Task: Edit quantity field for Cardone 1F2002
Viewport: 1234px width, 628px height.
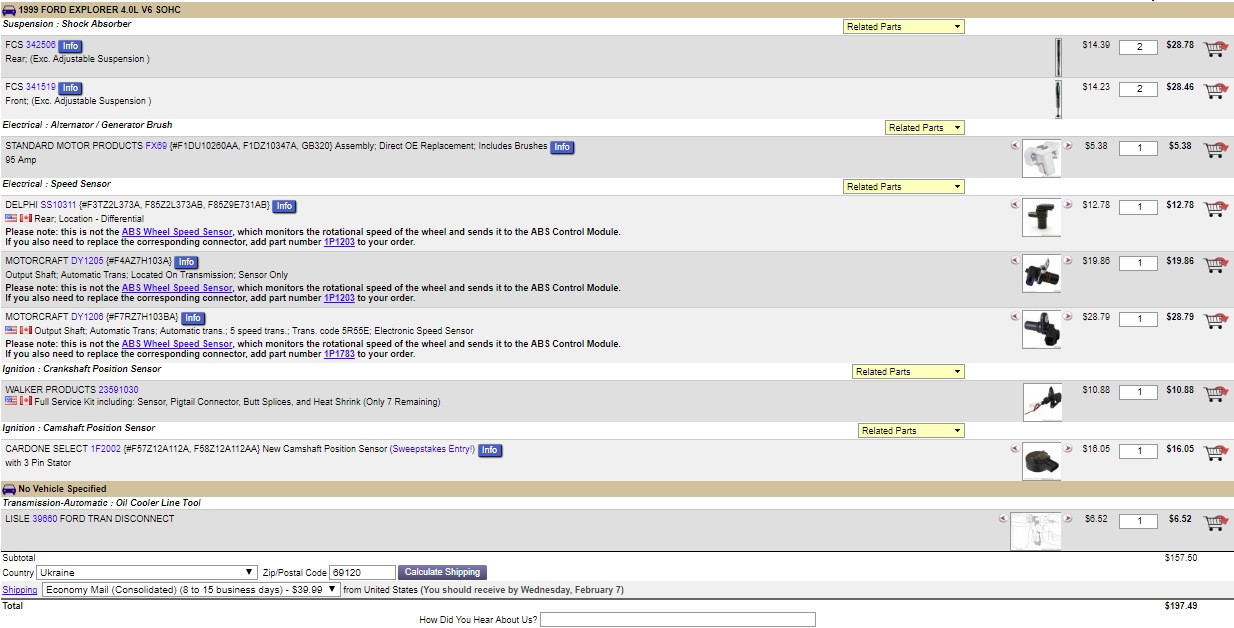Action: click(x=1138, y=451)
